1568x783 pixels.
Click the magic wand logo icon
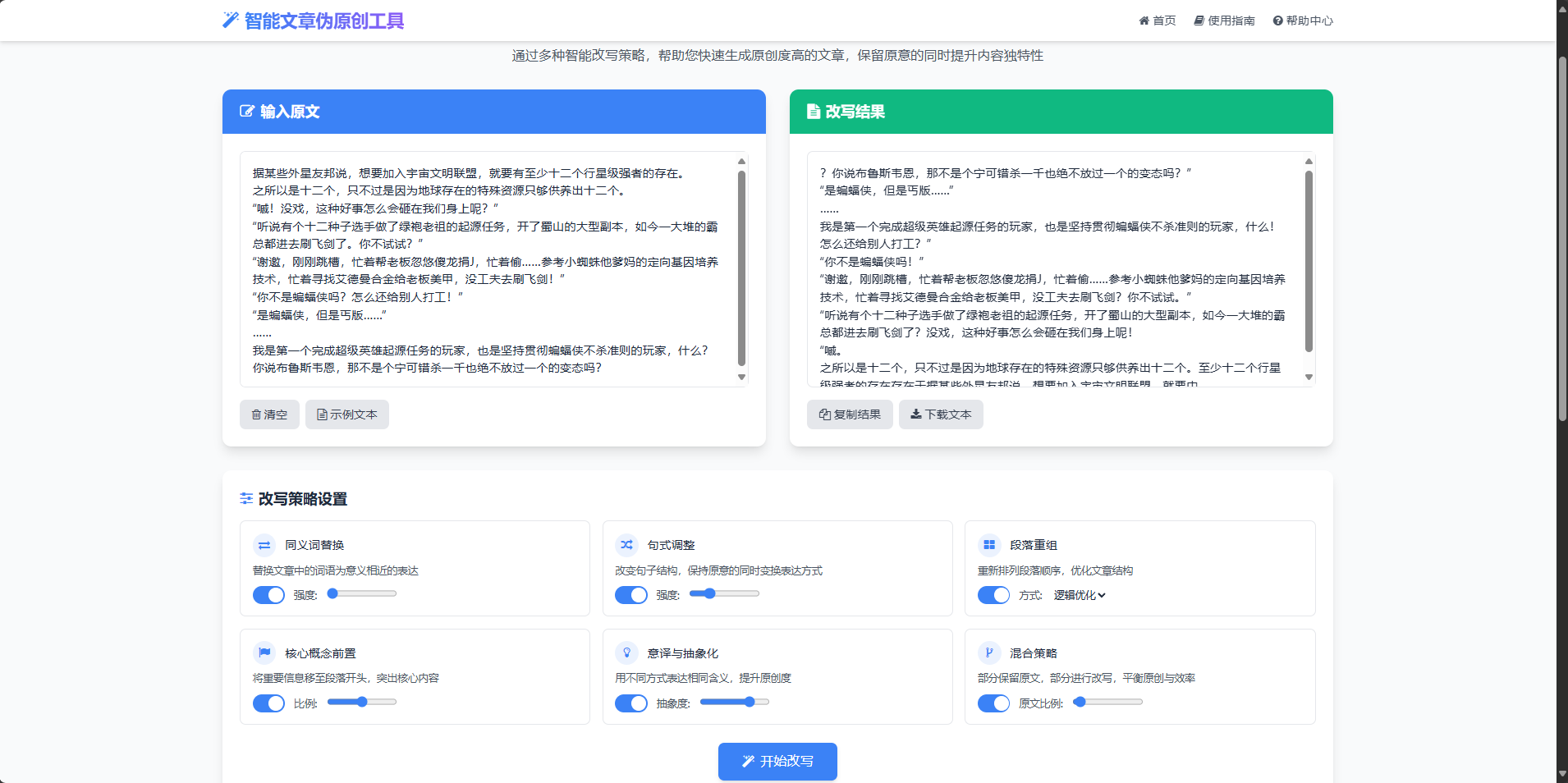pyautogui.click(x=231, y=21)
